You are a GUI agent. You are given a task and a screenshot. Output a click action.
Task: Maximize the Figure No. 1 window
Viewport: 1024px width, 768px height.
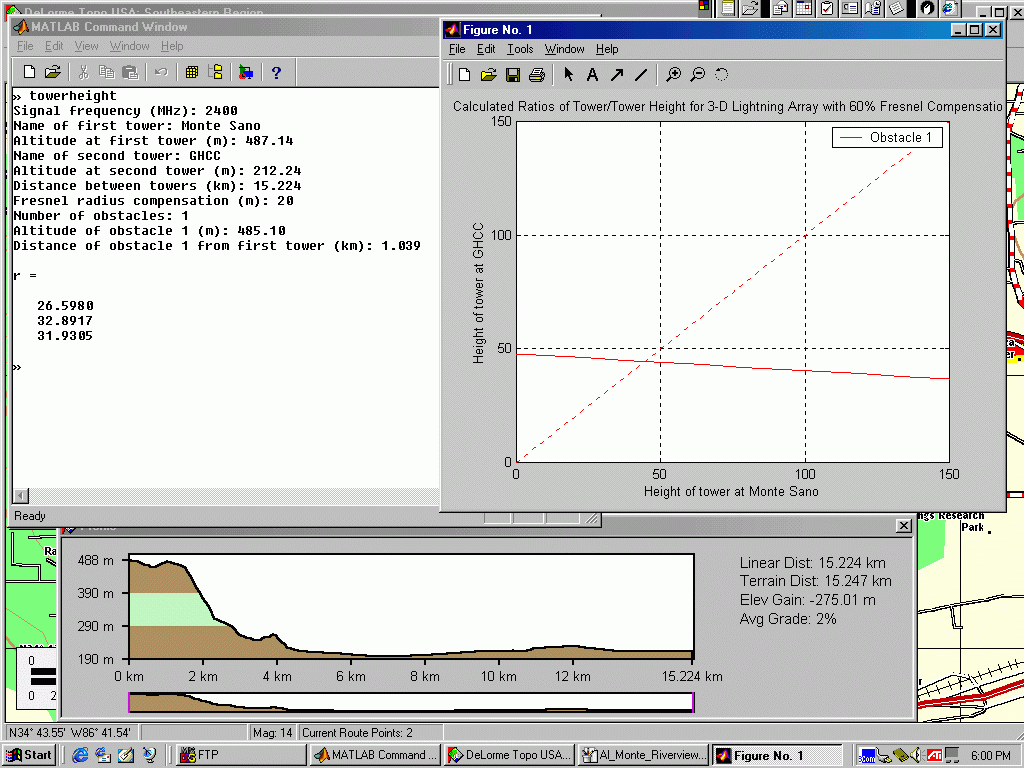pyautogui.click(x=974, y=30)
